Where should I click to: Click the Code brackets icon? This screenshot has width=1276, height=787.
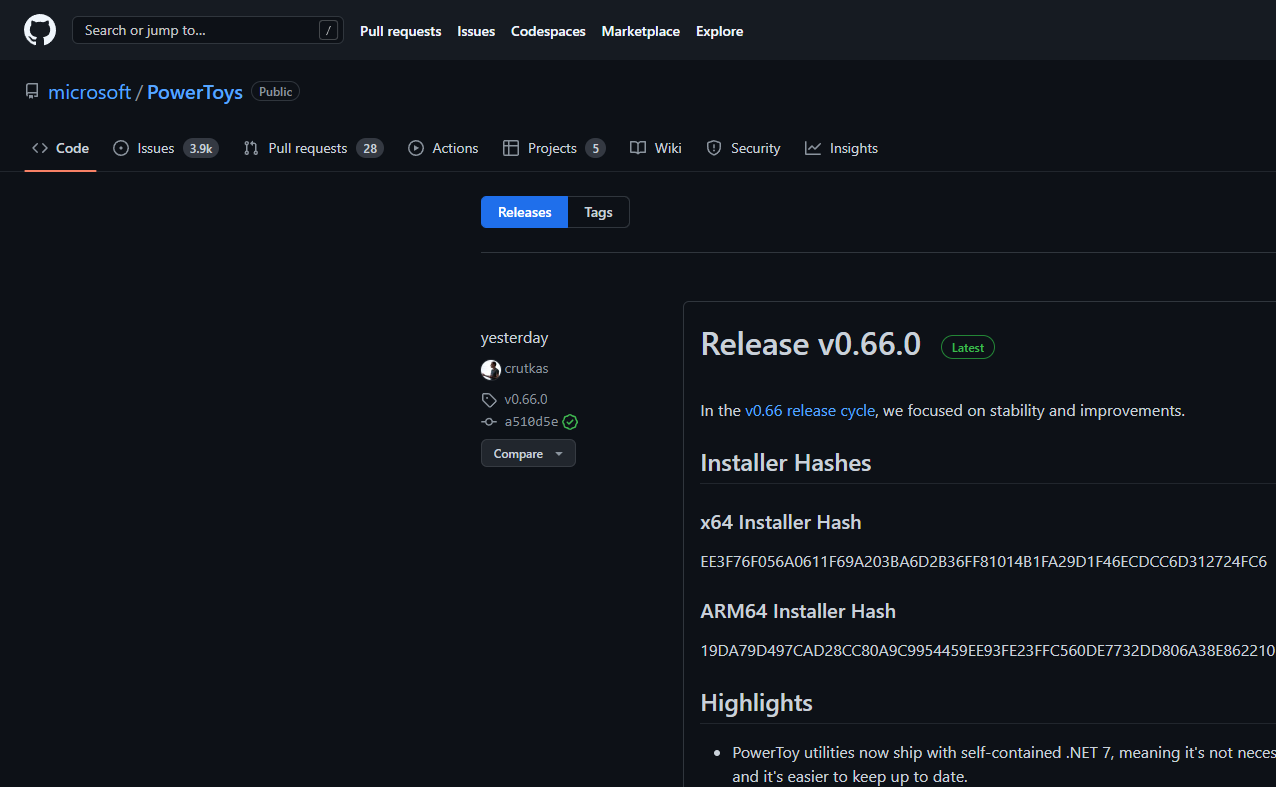click(x=40, y=148)
